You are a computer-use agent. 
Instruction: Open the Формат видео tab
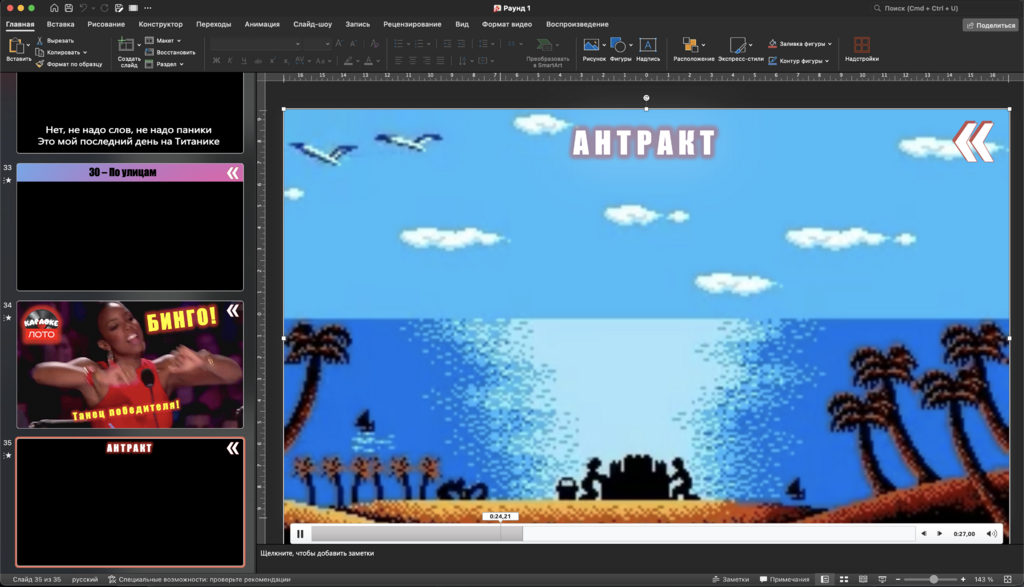pos(506,24)
